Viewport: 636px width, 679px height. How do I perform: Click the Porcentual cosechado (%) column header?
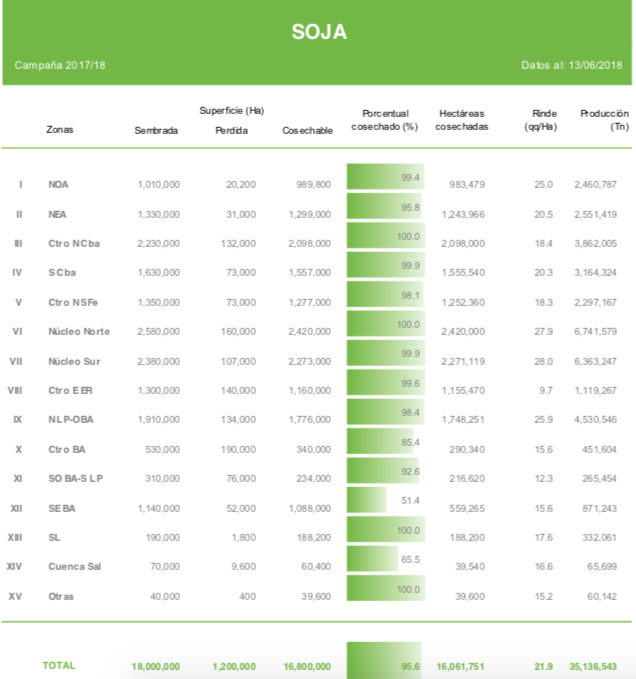click(x=384, y=121)
